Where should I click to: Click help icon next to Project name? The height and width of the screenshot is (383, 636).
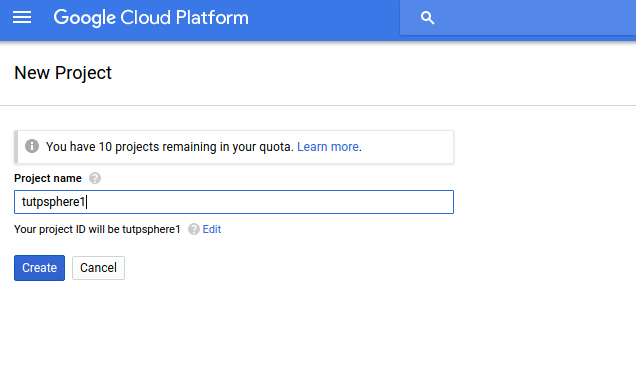click(x=95, y=178)
